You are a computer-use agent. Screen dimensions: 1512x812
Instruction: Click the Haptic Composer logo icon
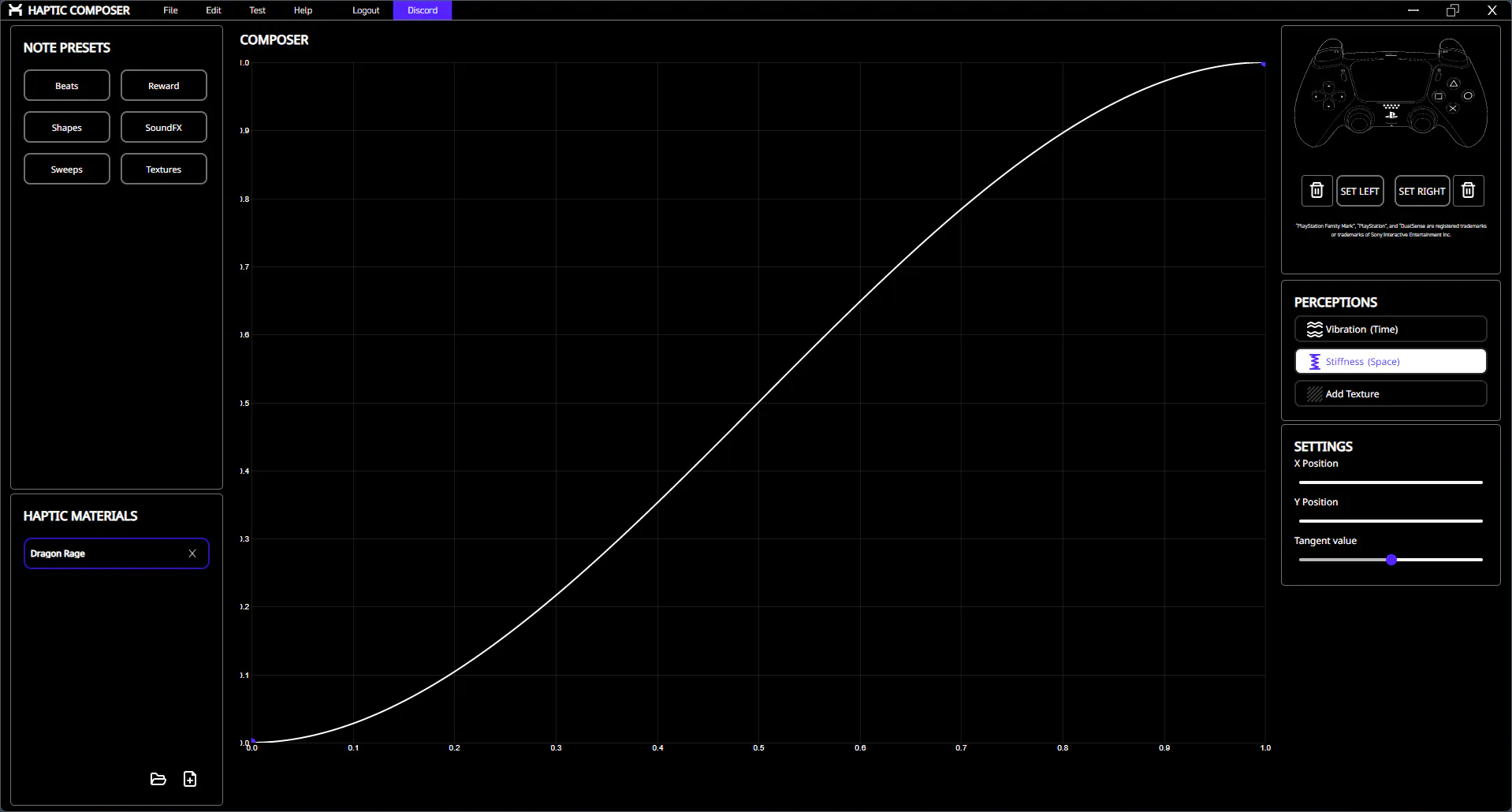(15, 10)
